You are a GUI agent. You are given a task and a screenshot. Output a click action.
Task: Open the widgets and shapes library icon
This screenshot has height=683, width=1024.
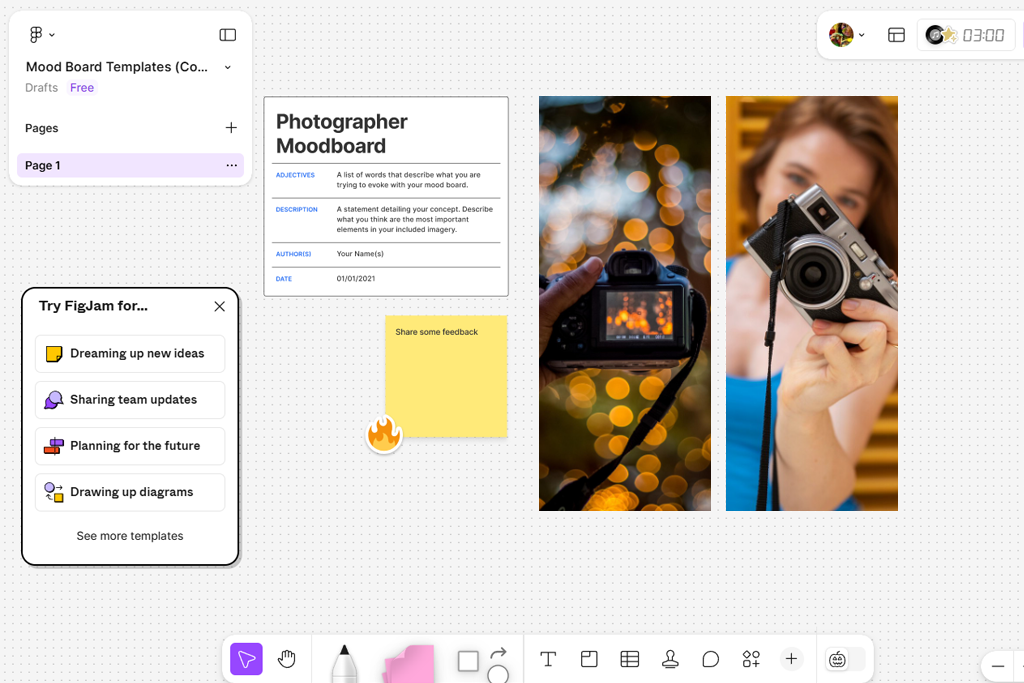751,659
